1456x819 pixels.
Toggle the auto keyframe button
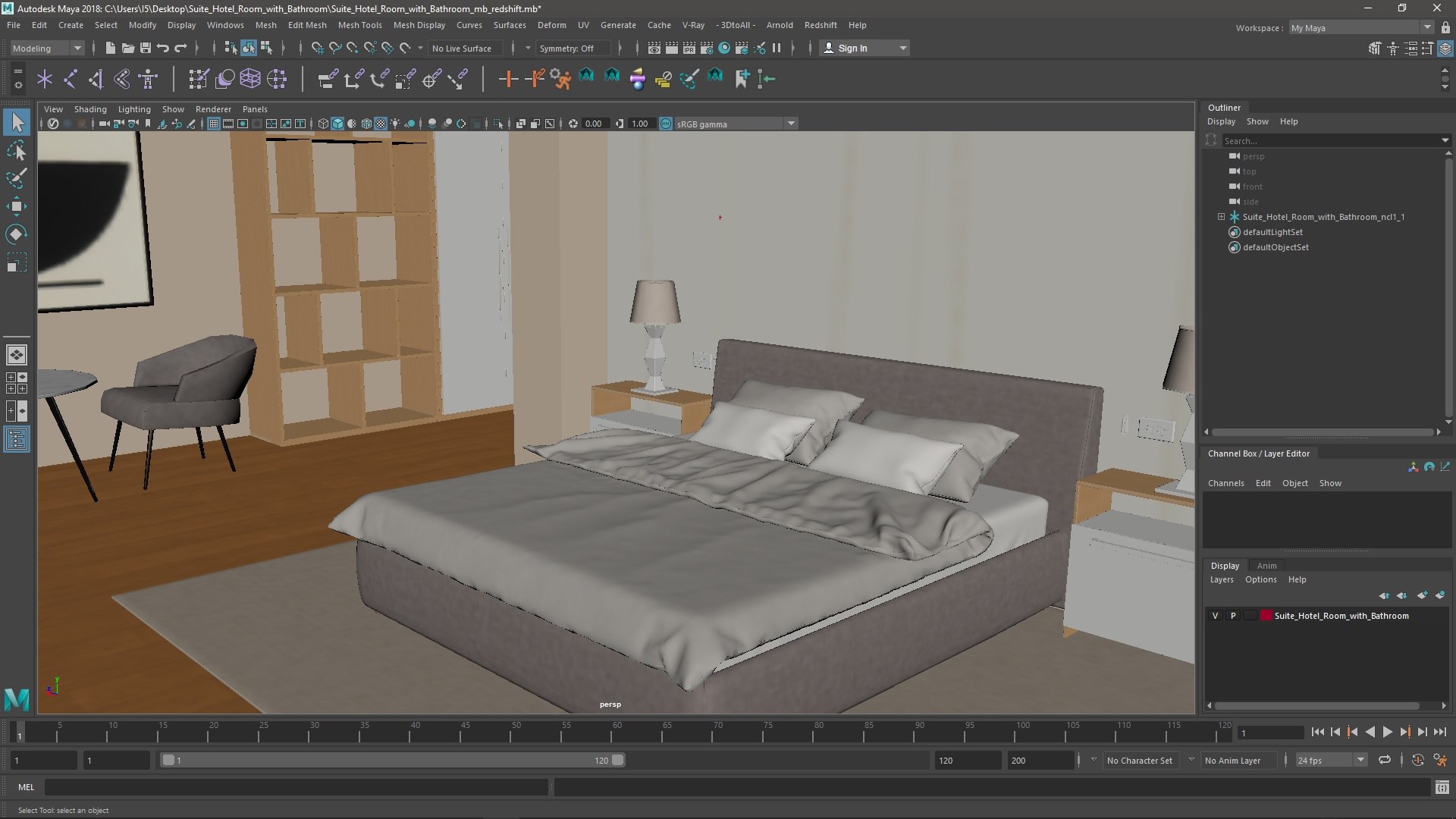pyautogui.click(x=1417, y=760)
